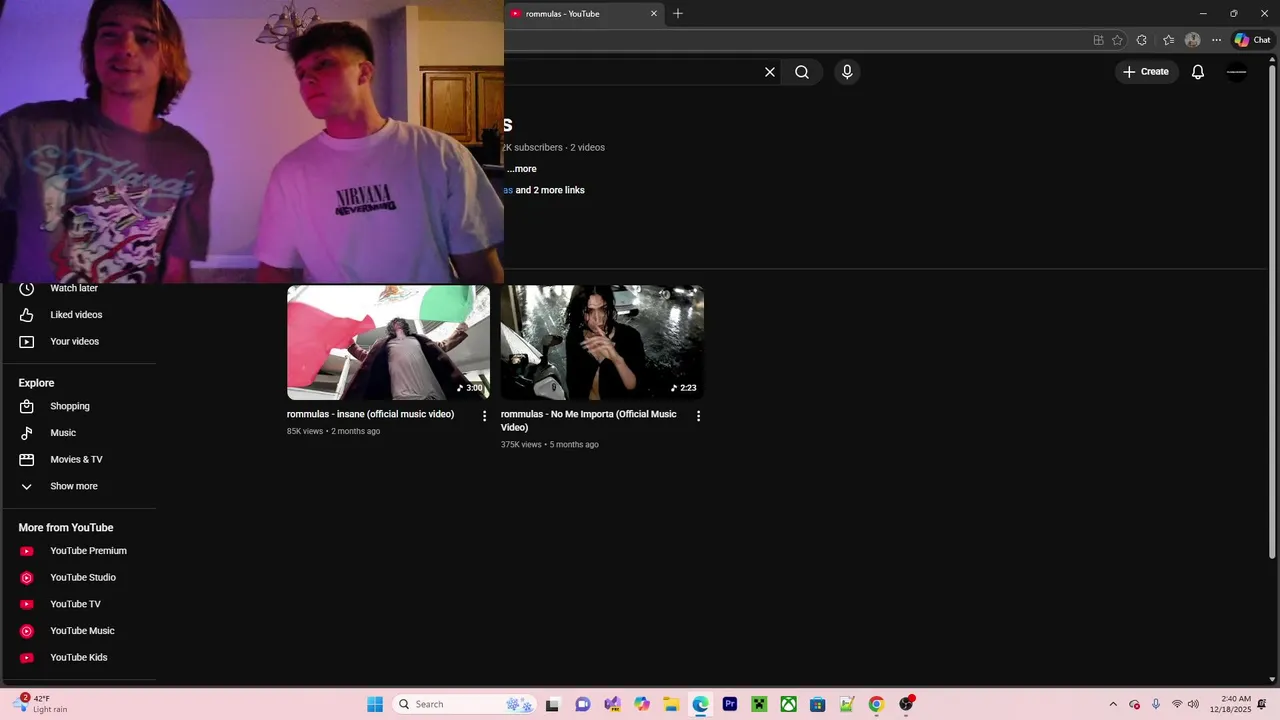The height and width of the screenshot is (720, 1280).
Task: Click the taskbar Search box
Action: click(465, 704)
